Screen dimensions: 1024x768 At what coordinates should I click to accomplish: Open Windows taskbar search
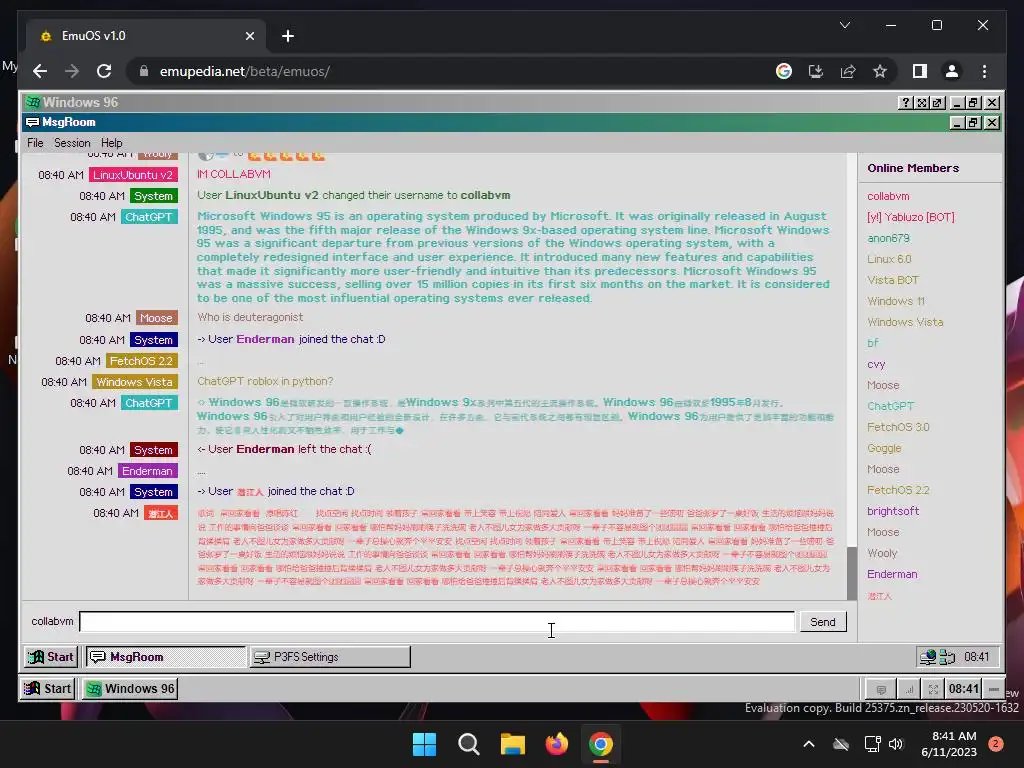469,744
